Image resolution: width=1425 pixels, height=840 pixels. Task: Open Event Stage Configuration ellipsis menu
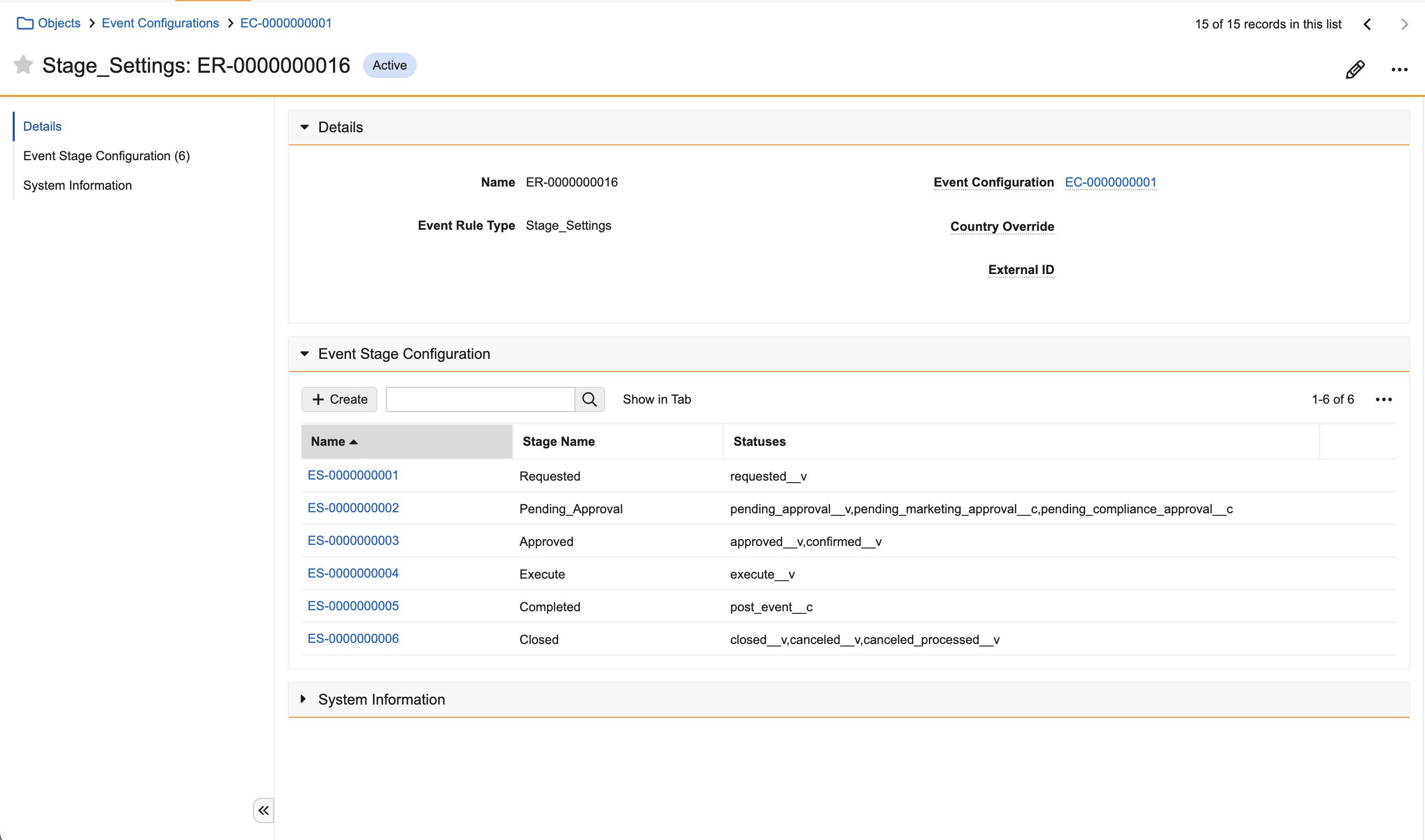pos(1383,399)
